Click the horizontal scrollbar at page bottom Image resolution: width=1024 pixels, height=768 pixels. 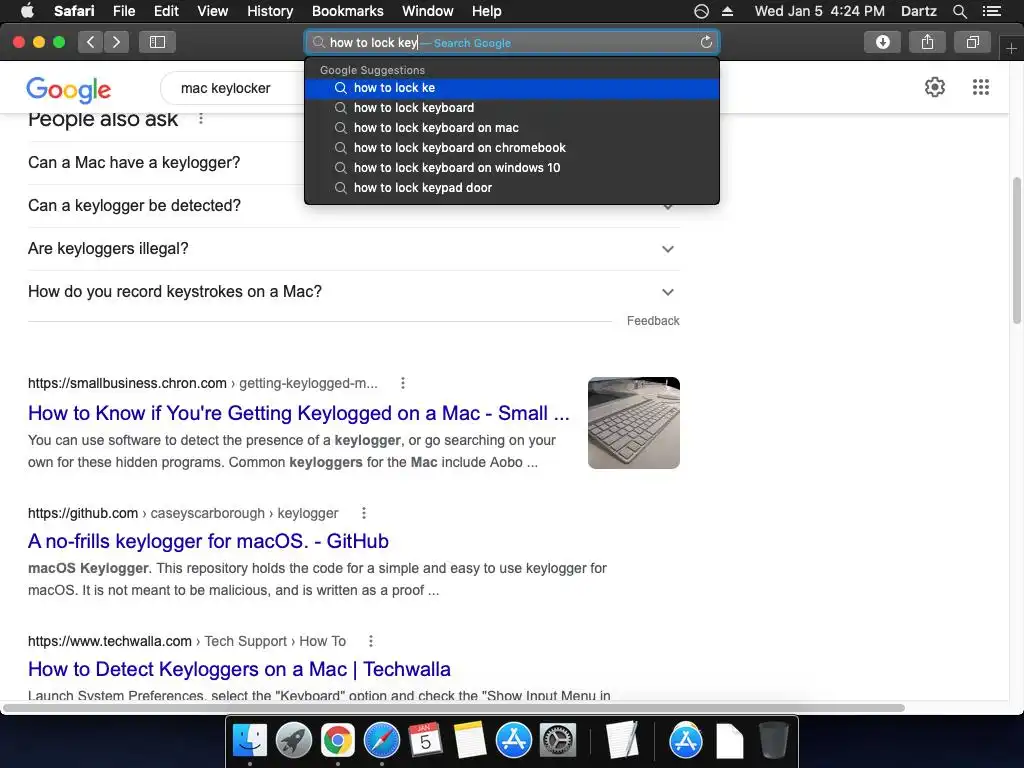tap(454, 708)
